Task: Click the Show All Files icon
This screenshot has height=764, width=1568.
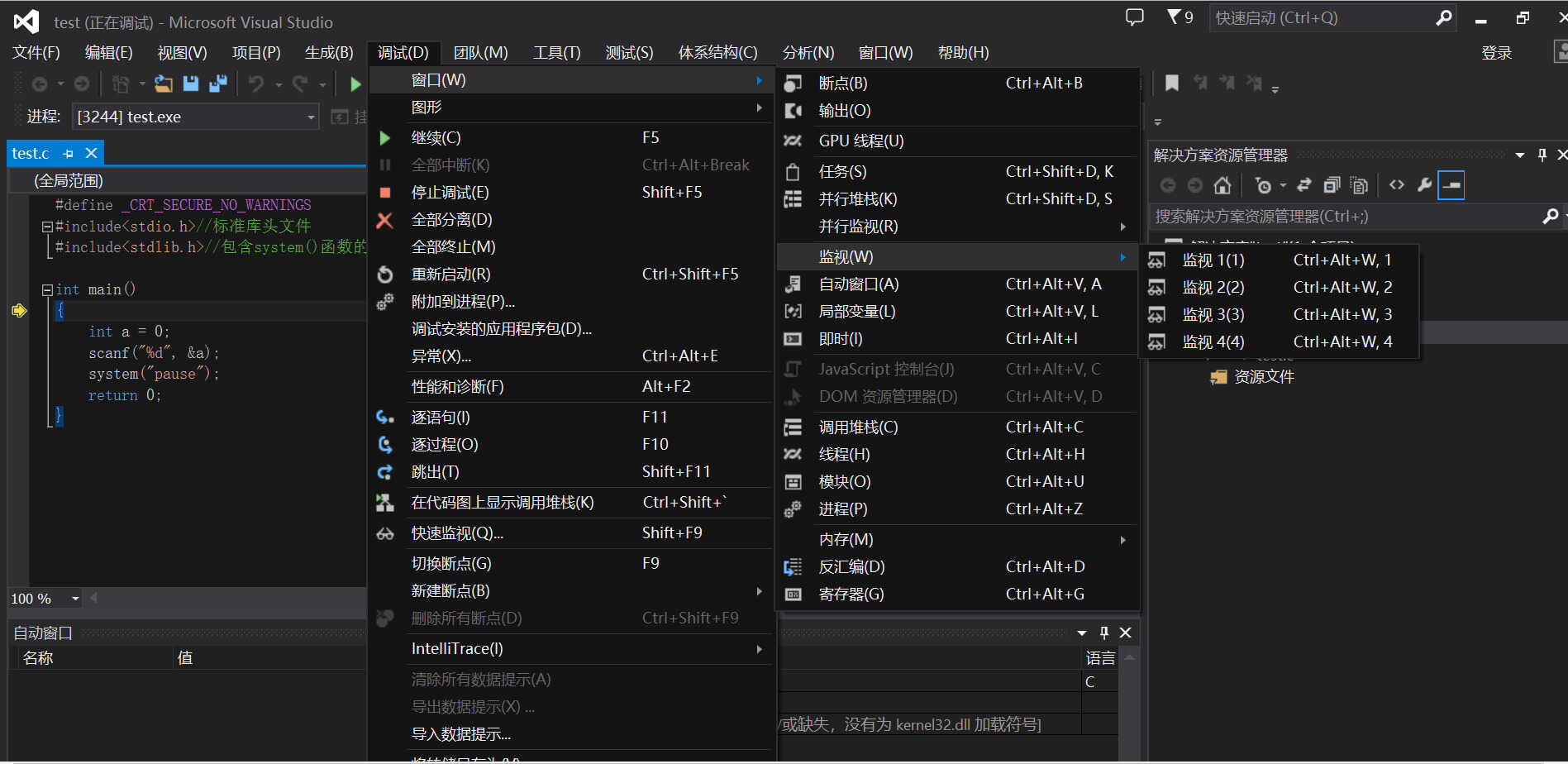Action: coord(1359,185)
